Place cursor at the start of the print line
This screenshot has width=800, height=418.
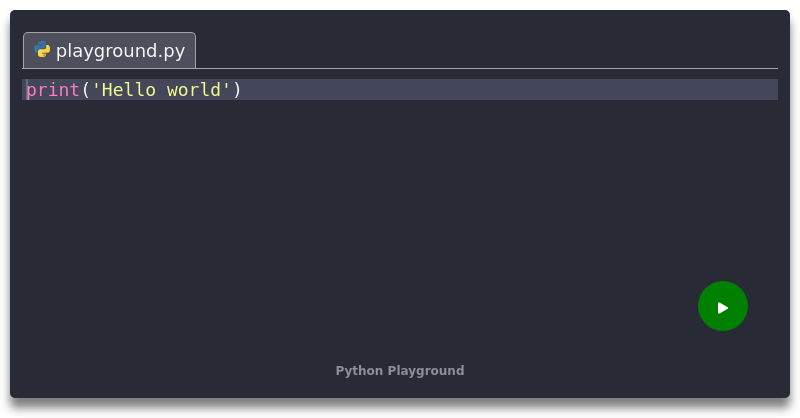(27, 90)
